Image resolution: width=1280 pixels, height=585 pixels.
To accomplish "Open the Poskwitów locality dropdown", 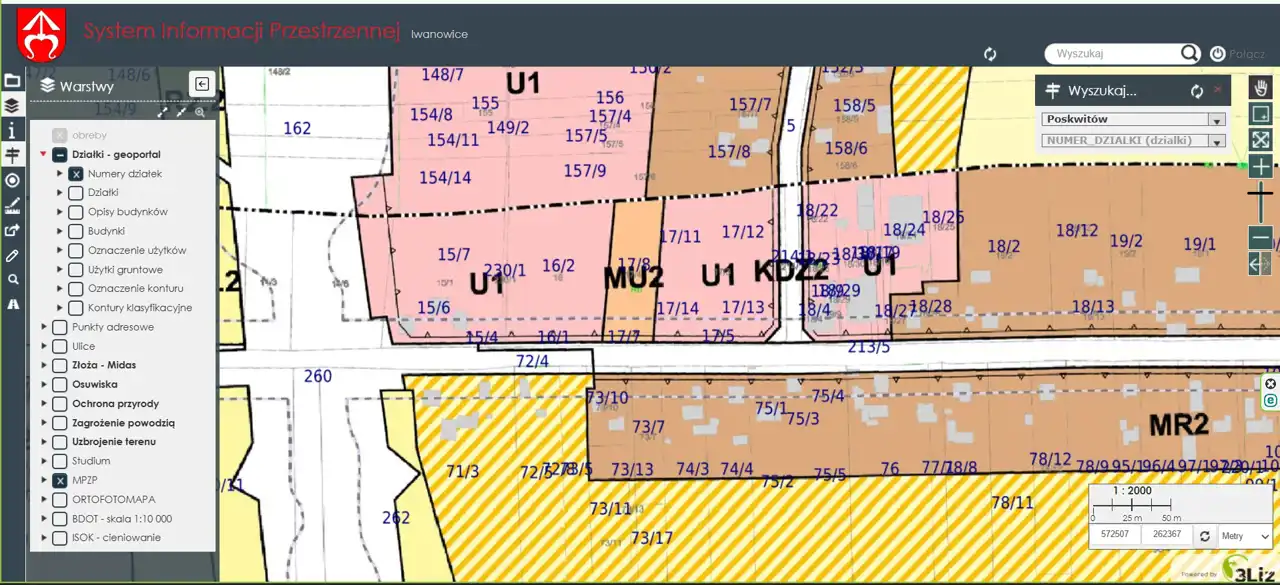I will [1134, 119].
